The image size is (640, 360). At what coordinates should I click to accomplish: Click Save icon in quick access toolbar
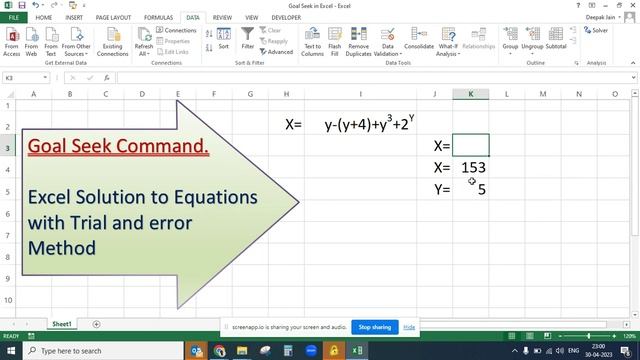pyautogui.click(x=22, y=5)
